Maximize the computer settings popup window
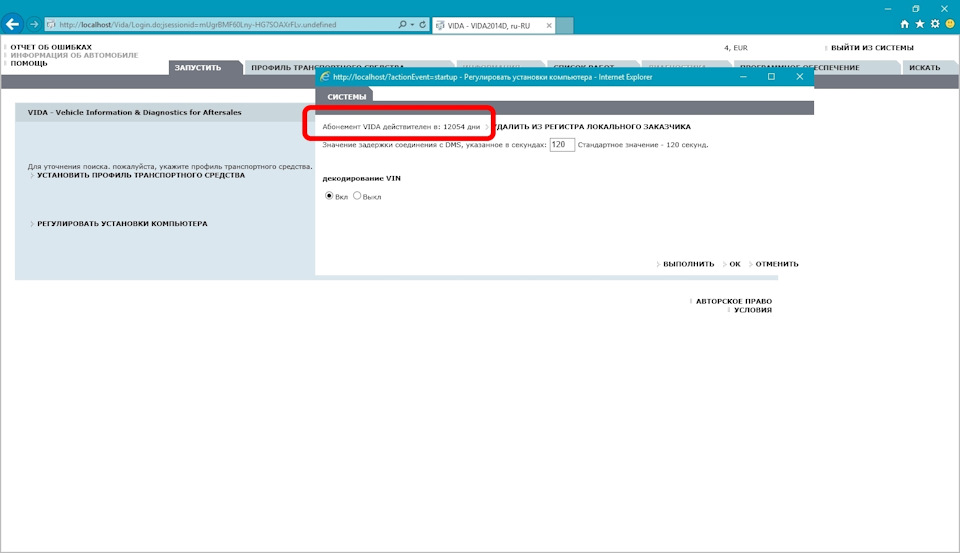 (771, 77)
